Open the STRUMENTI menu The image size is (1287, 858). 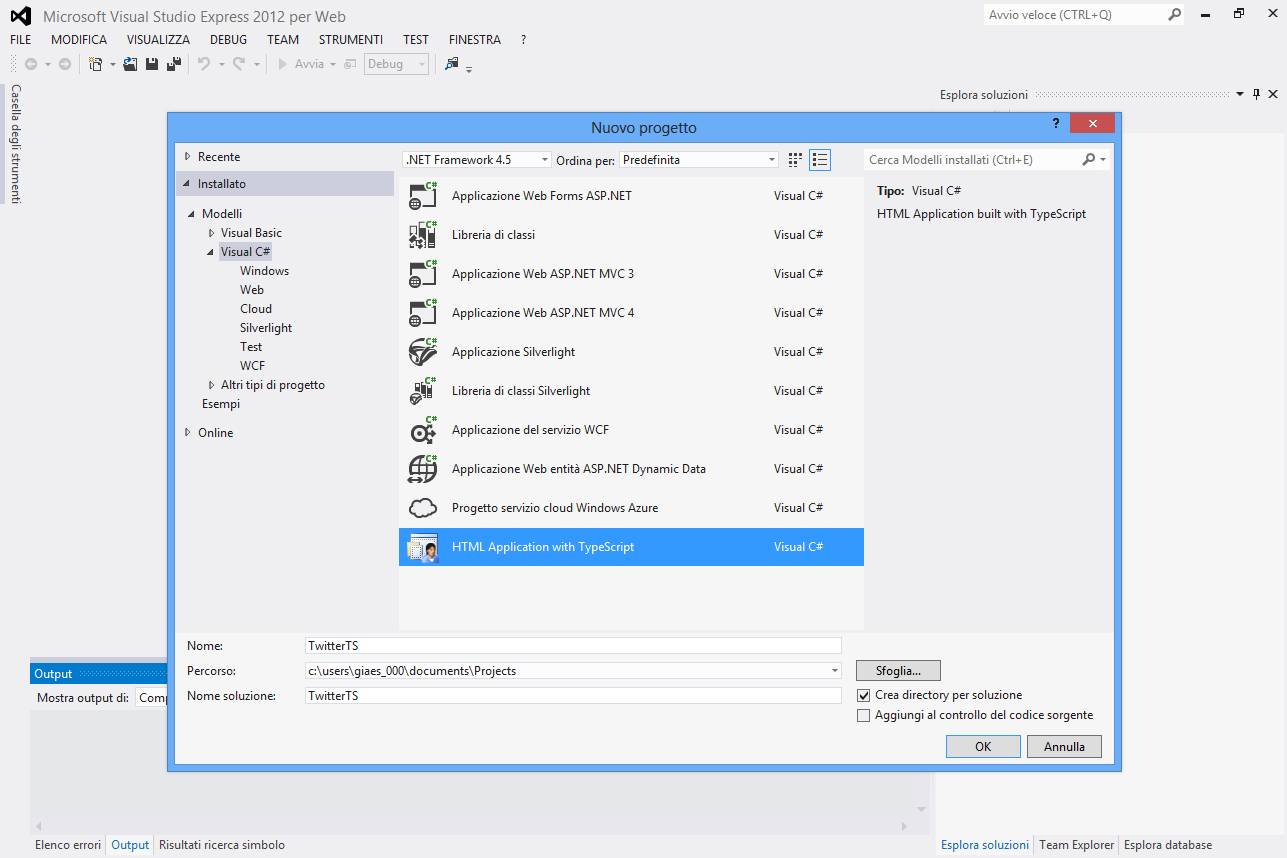pyautogui.click(x=351, y=40)
